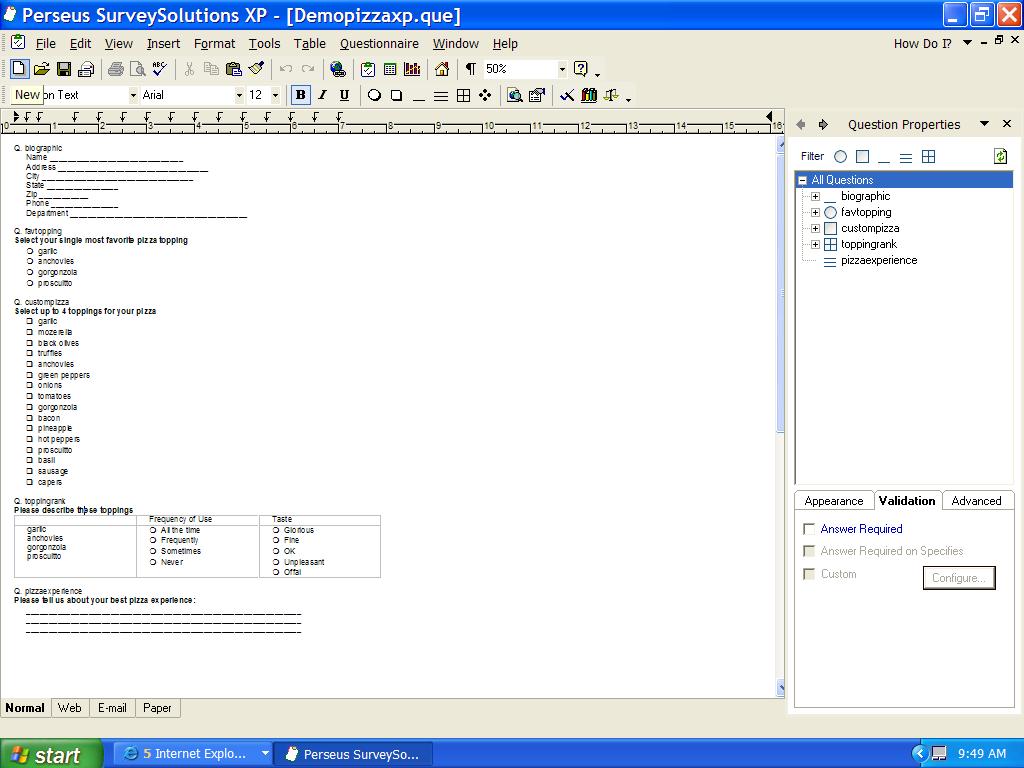Click the books icon in the formatting toolbar
The image size is (1024, 768).
[x=589, y=95]
